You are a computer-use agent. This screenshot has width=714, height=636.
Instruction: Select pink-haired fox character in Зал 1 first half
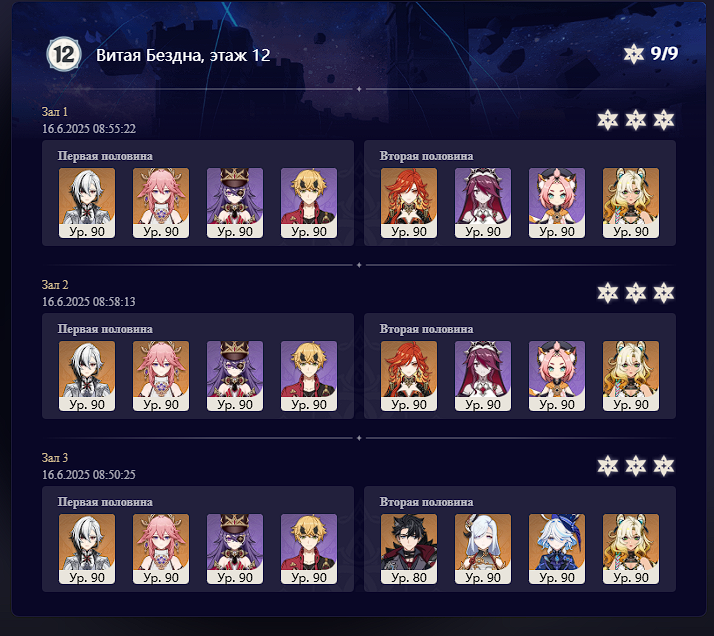(161, 203)
